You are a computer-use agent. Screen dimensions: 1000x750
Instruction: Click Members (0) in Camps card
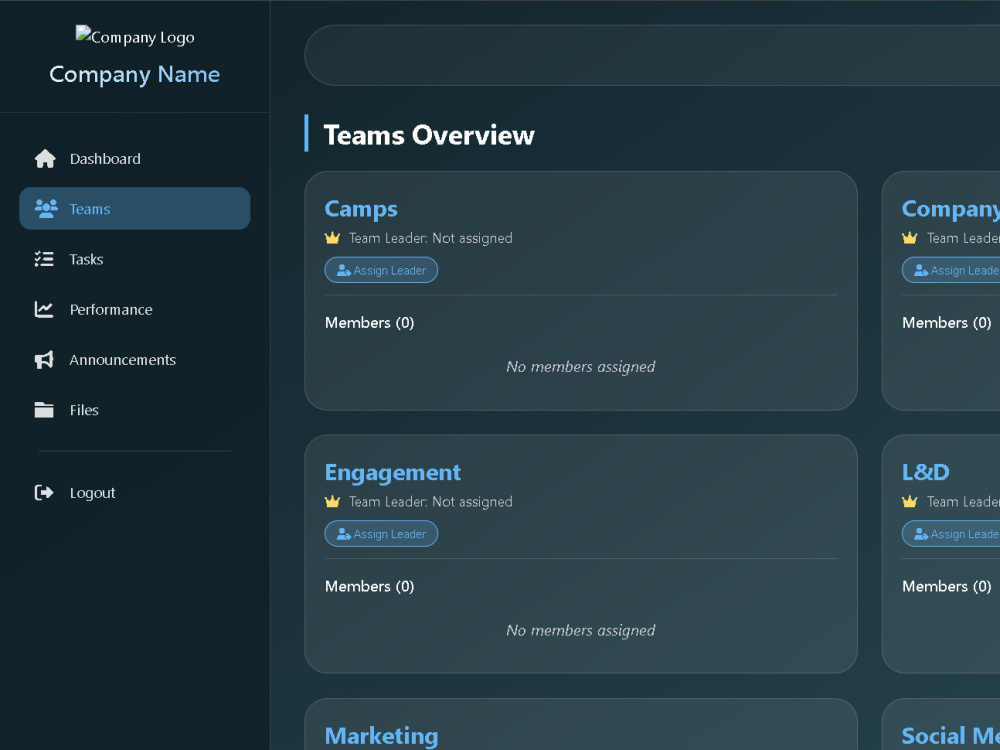369,323
